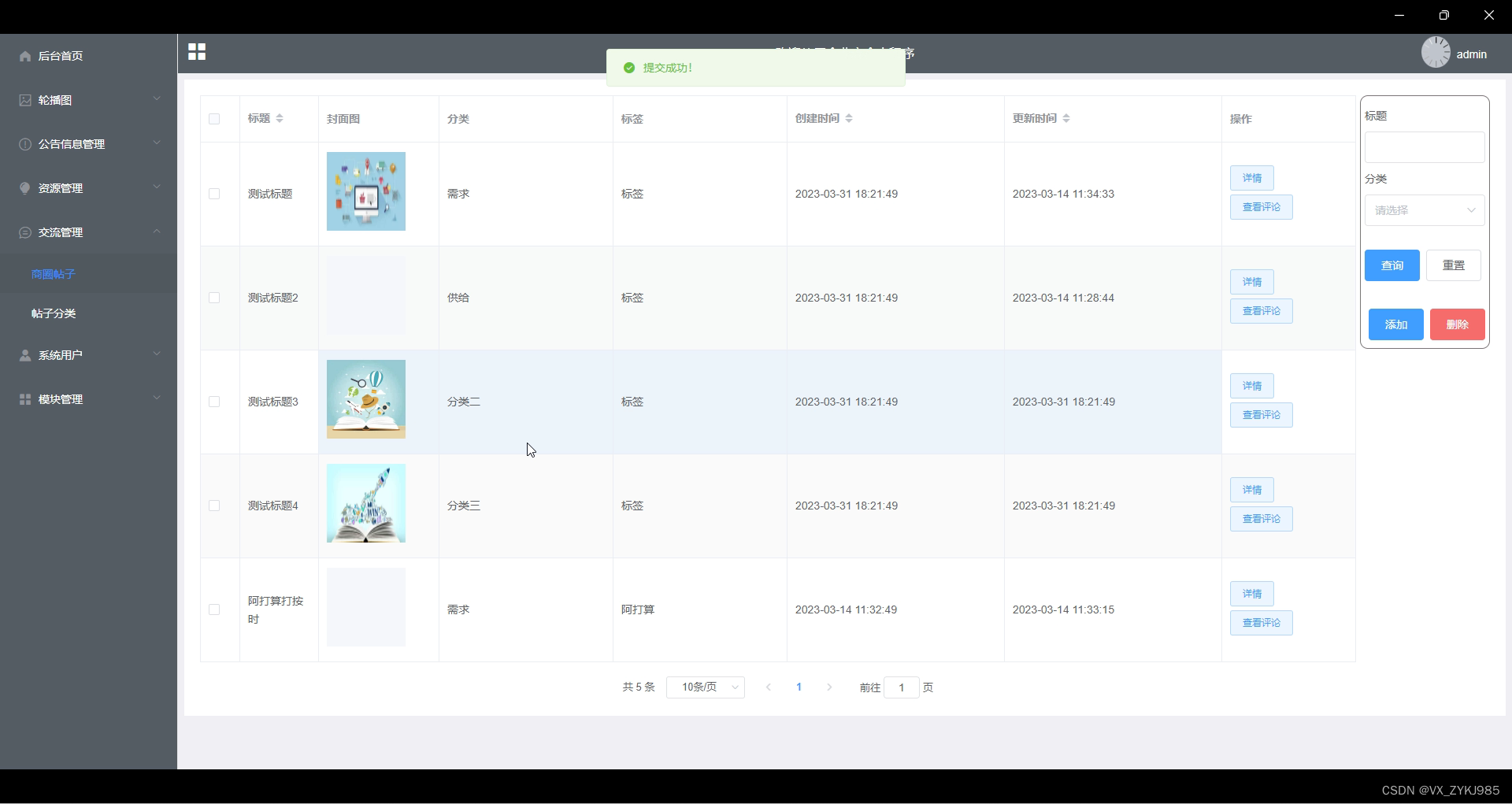The image size is (1512, 804).
Task: Click the user icon next to 系统用户
Action: point(25,355)
